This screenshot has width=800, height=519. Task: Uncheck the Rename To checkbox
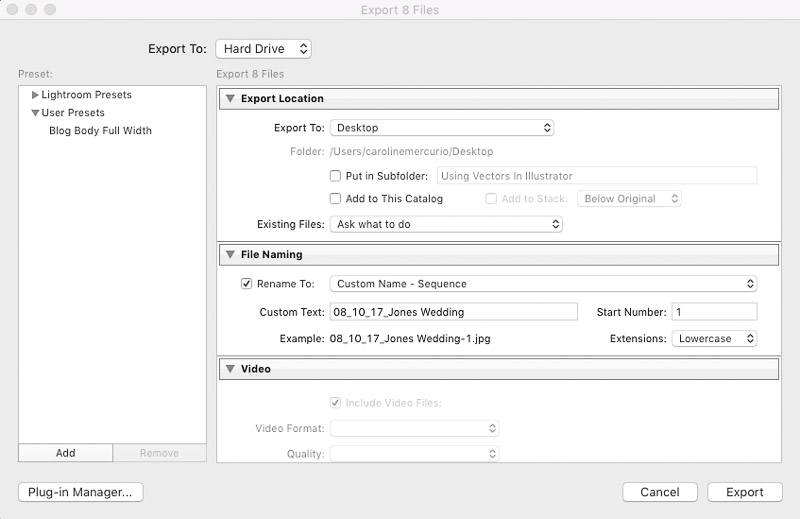[x=246, y=284]
